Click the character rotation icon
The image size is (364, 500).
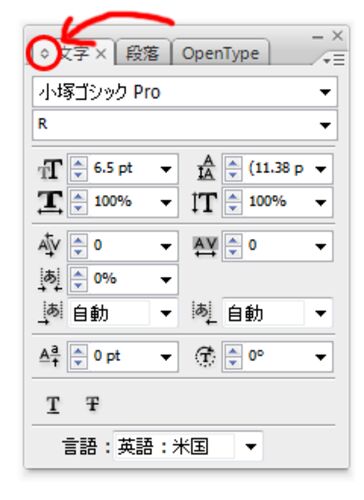tap(205, 356)
